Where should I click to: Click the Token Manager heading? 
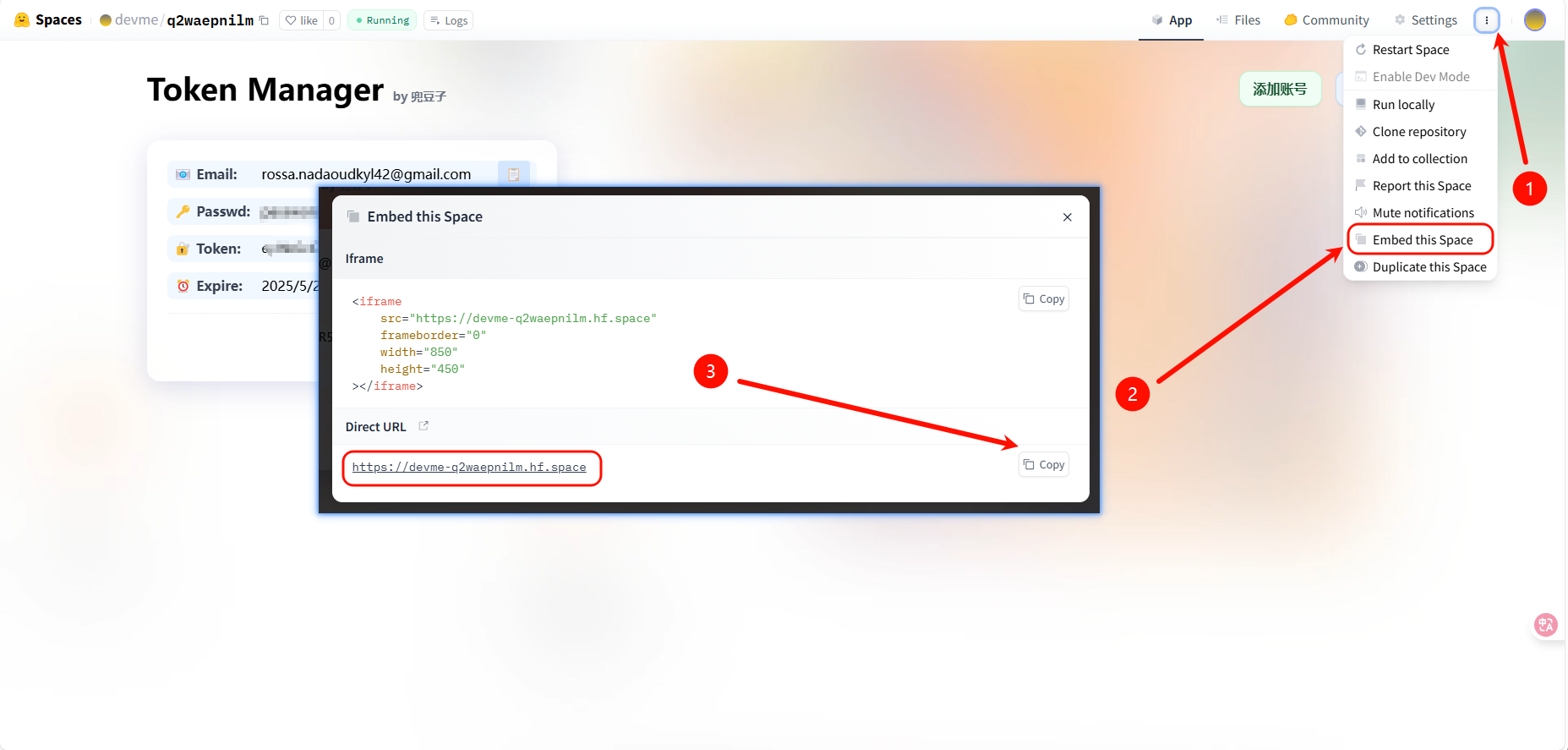pyautogui.click(x=265, y=90)
